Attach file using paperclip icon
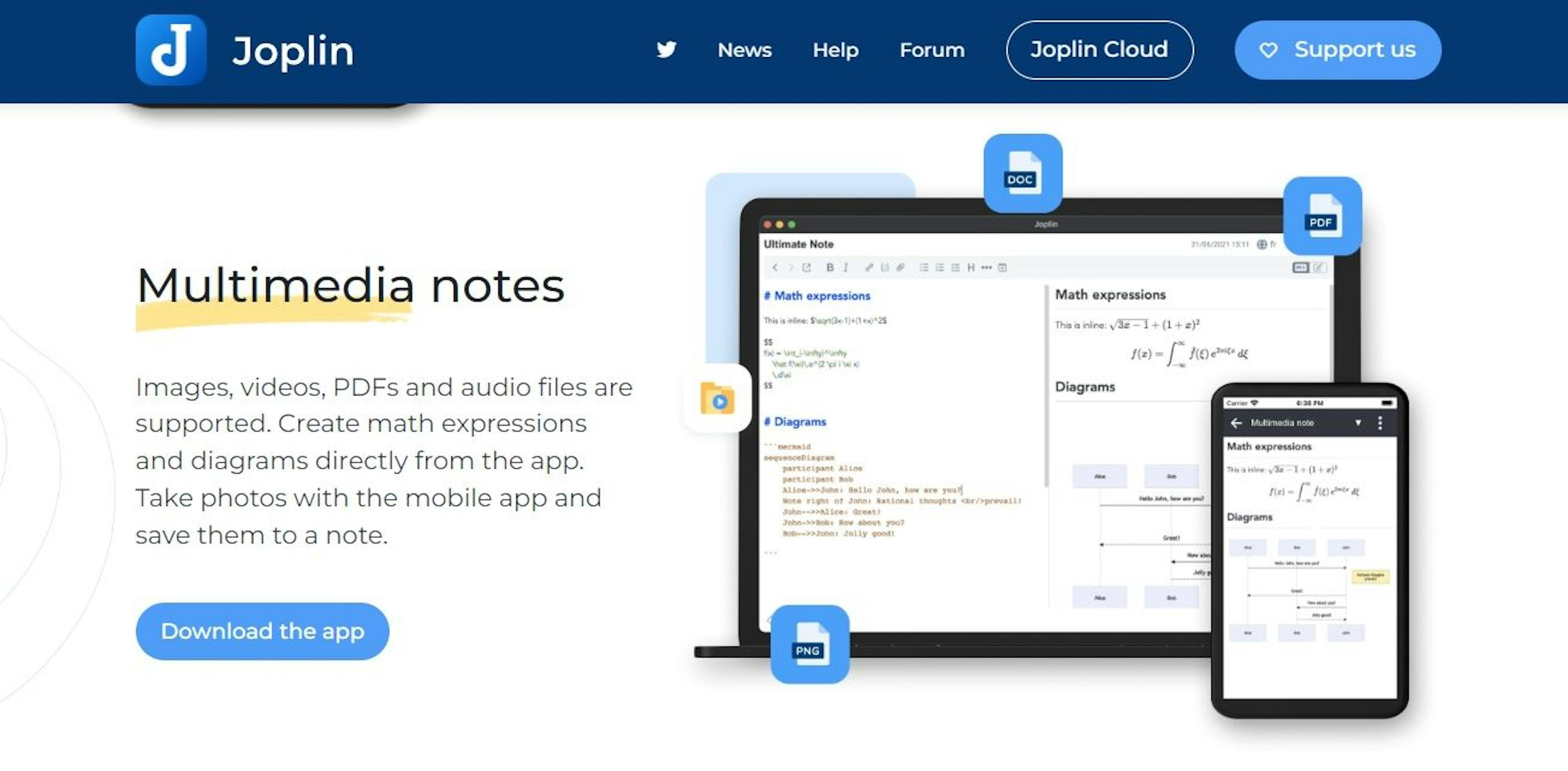 pyautogui.click(x=901, y=267)
